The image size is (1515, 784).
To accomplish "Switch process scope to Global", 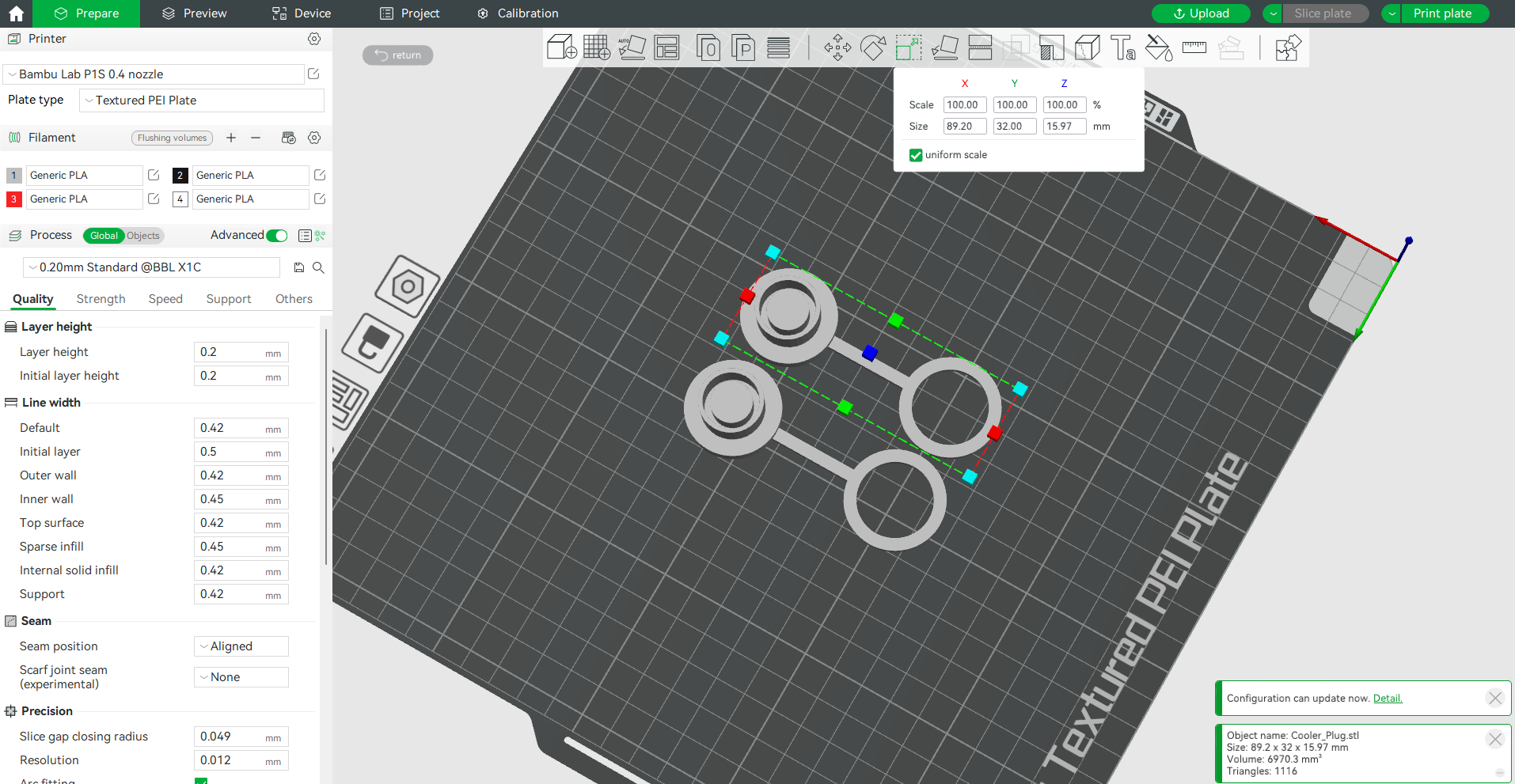I will point(104,236).
